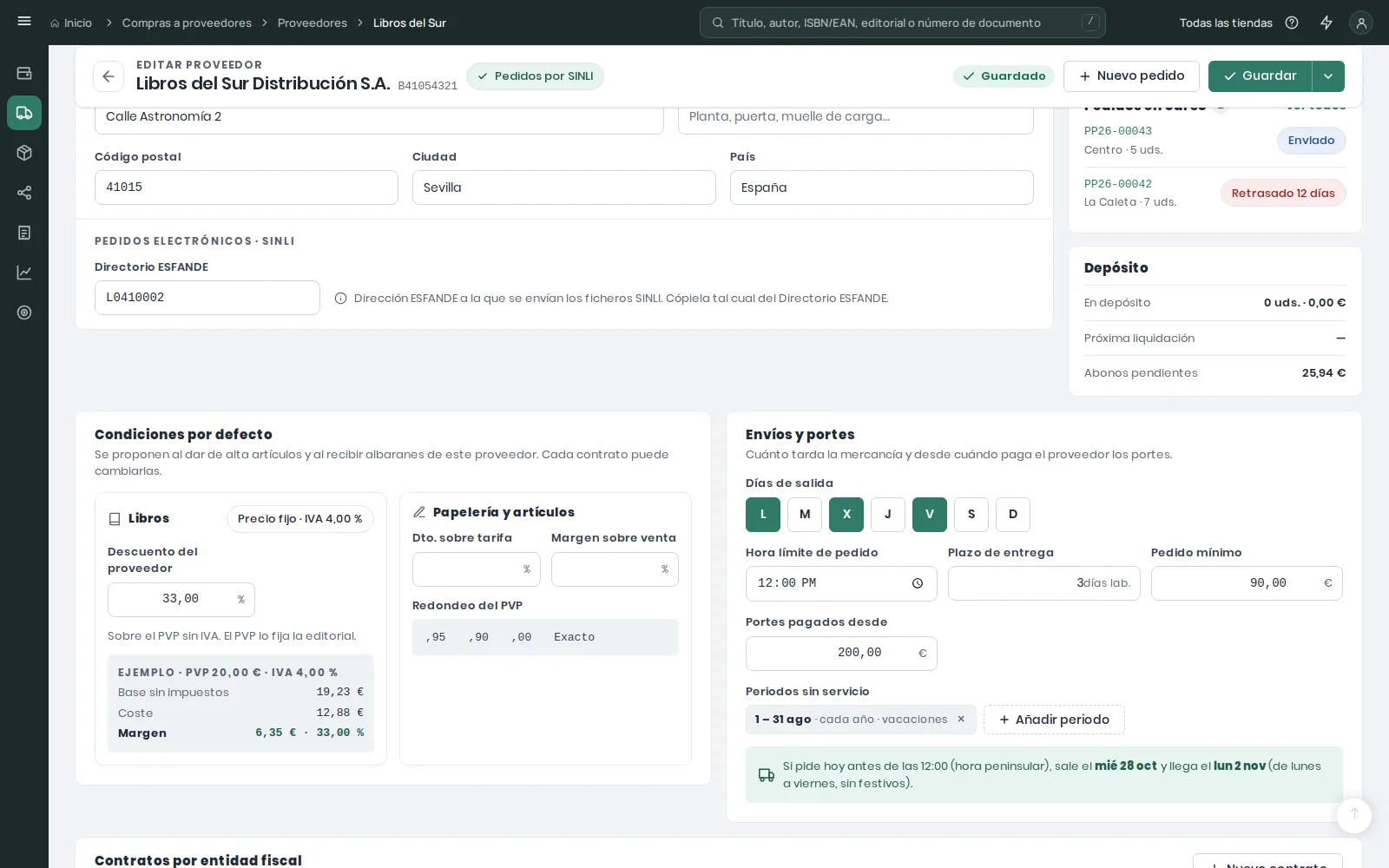Select ,95 PVP rounding option
The image size is (1389, 868).
436,637
